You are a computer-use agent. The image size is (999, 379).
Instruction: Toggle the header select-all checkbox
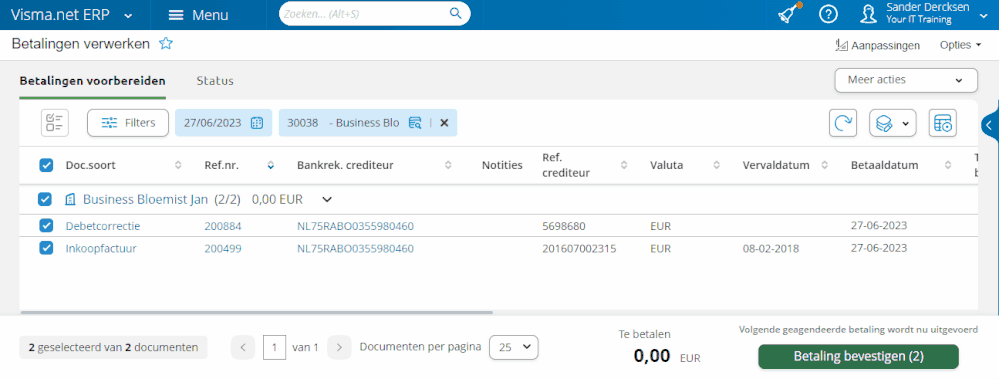[x=46, y=166]
